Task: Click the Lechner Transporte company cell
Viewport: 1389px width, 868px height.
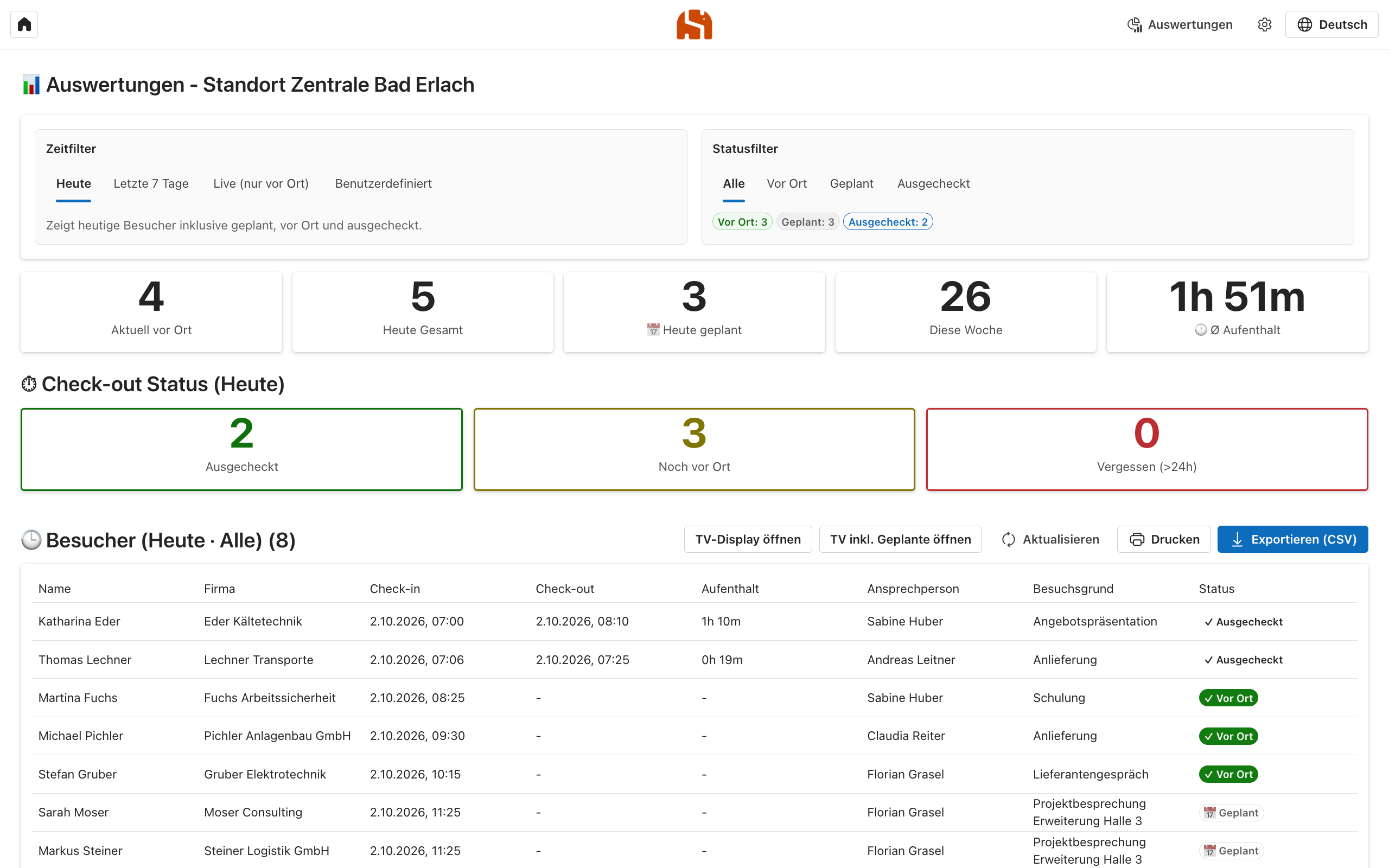Action: 259,660
